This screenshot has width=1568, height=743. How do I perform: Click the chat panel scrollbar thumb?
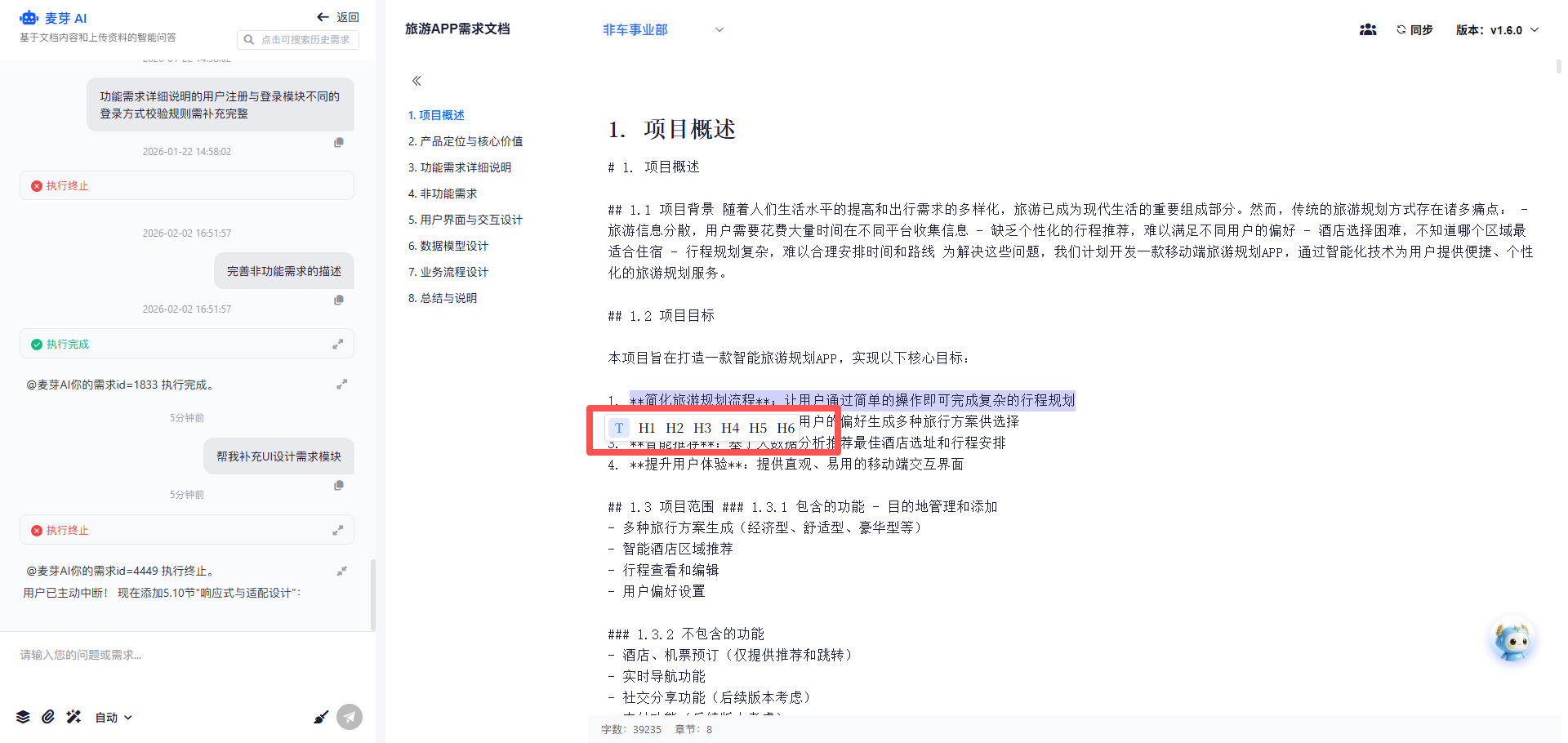coord(373,595)
